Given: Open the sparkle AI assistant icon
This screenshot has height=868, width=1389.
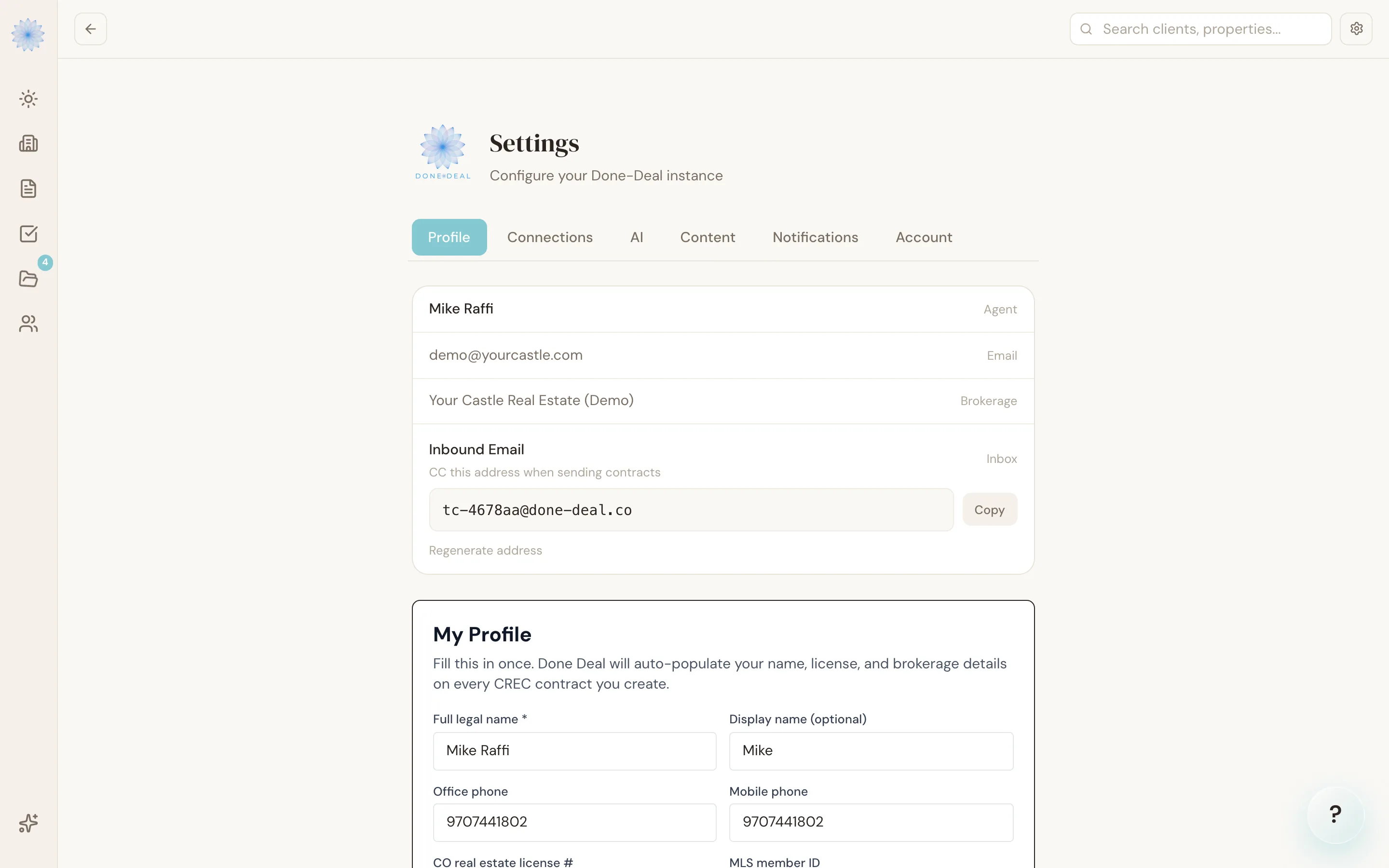Looking at the screenshot, I should [x=28, y=823].
